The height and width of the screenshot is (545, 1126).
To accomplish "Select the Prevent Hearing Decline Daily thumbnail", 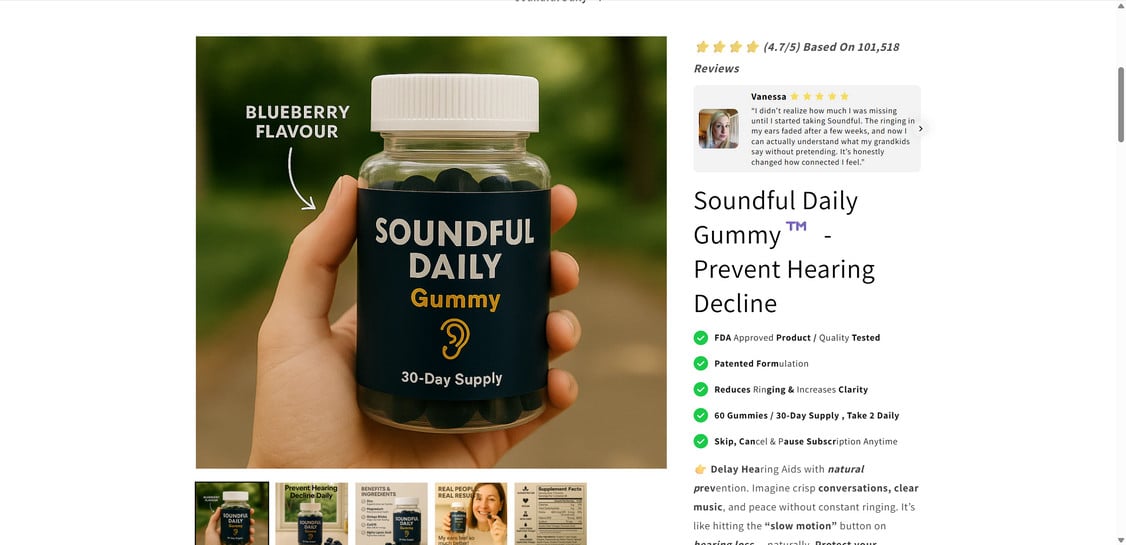I will click(312, 513).
